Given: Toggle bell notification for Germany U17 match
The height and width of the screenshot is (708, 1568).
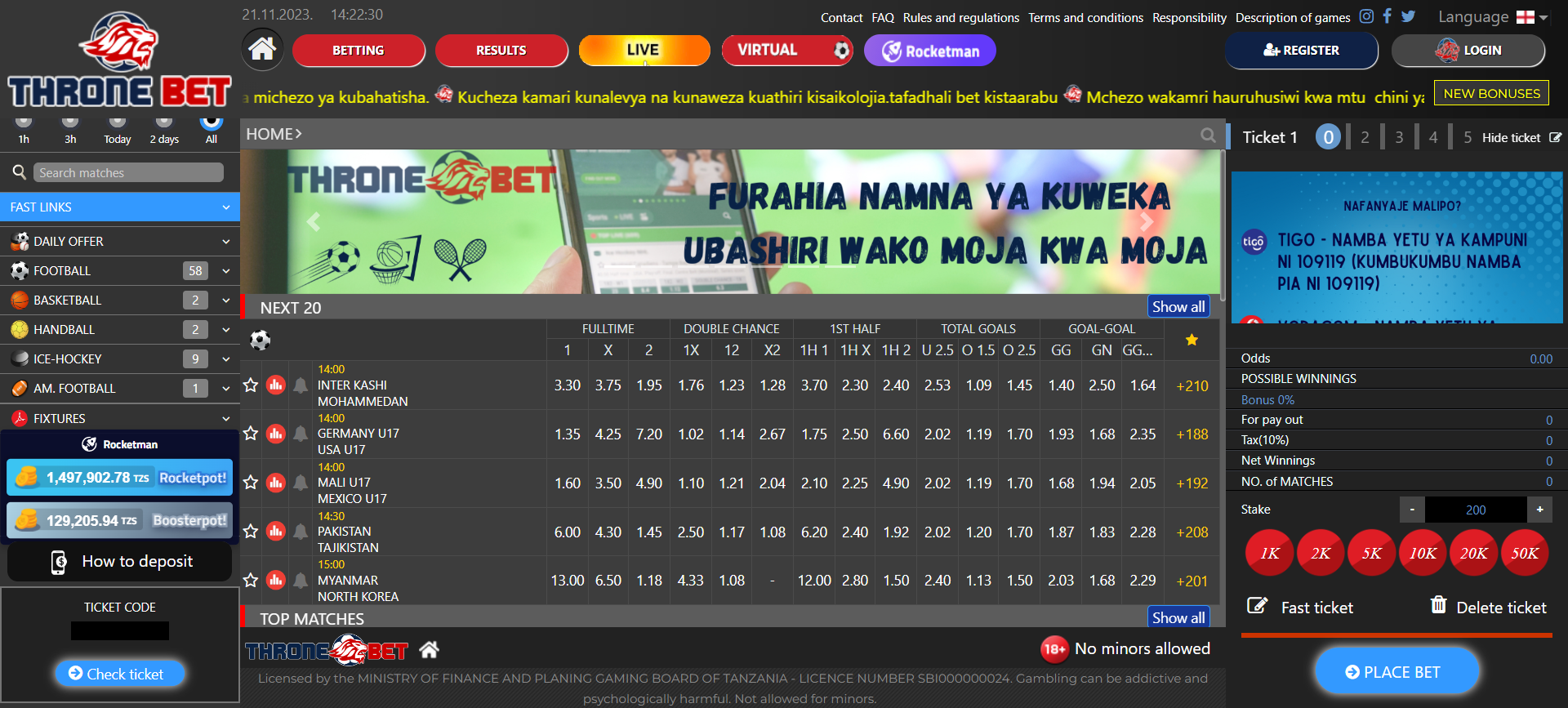Looking at the screenshot, I should [301, 434].
